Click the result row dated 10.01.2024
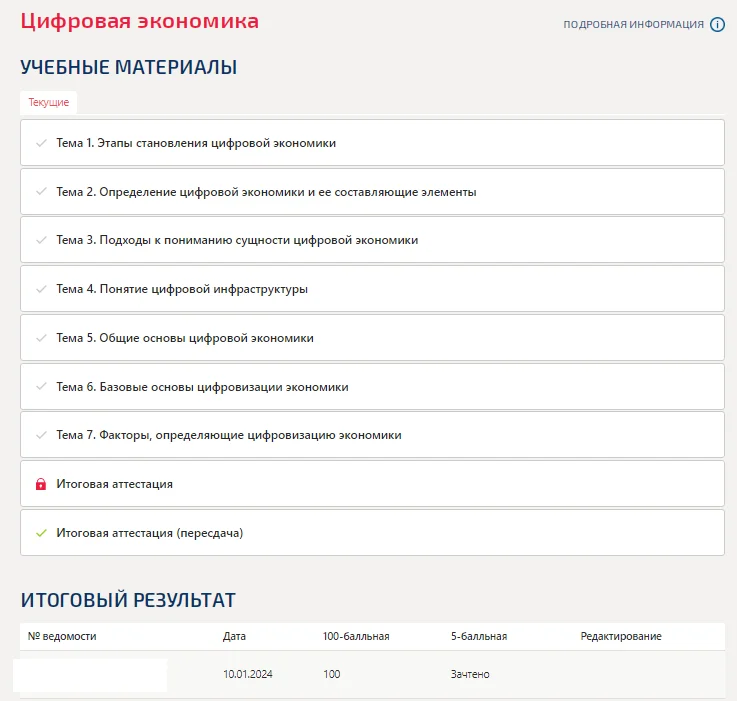Screen dimensions: 737x701 click(x=372, y=674)
